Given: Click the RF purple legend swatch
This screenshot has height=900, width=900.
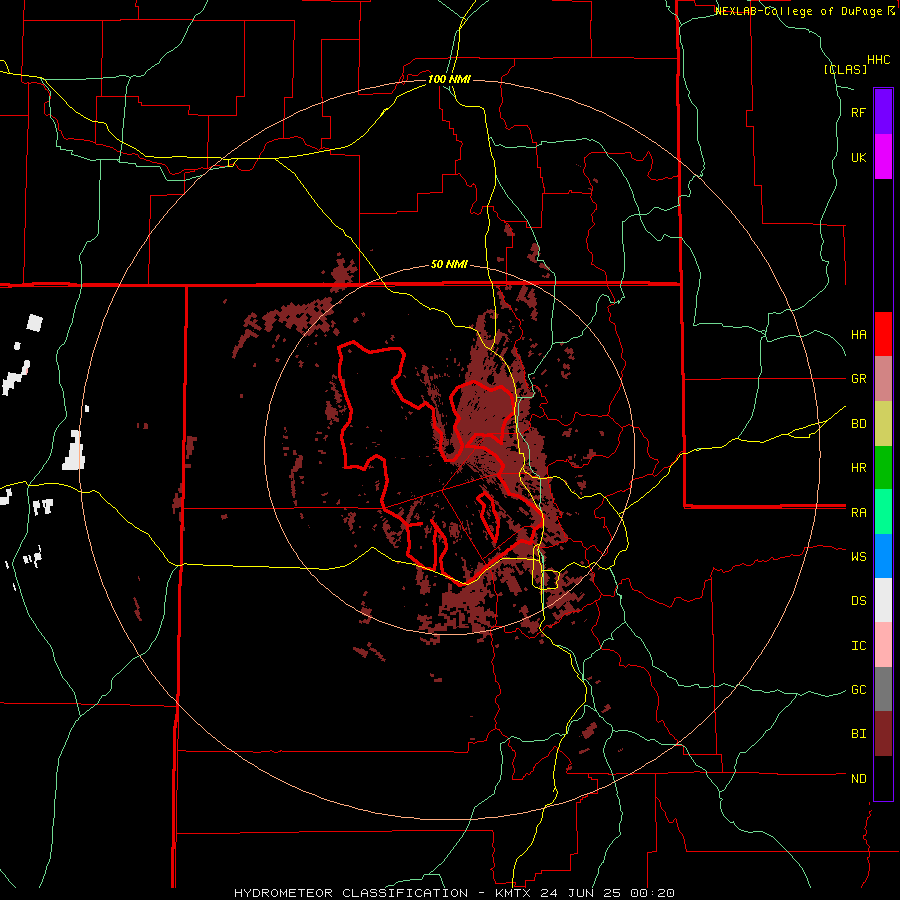Looking at the screenshot, I should click(x=883, y=111).
